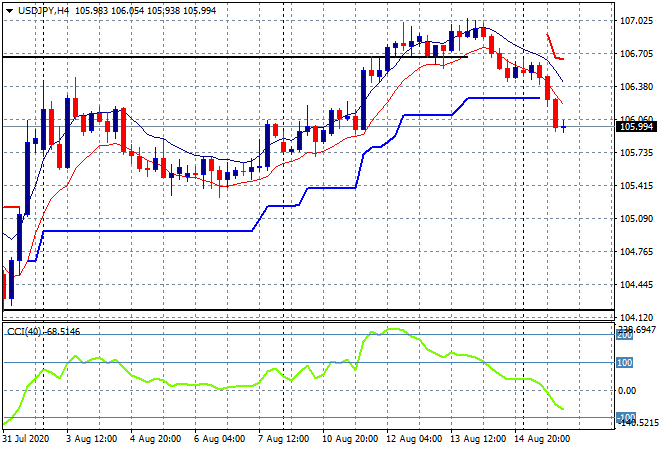Click the 3 Aug 12:00 time label
Image resolution: width=660 pixels, height=450 pixels.
click(x=91, y=439)
